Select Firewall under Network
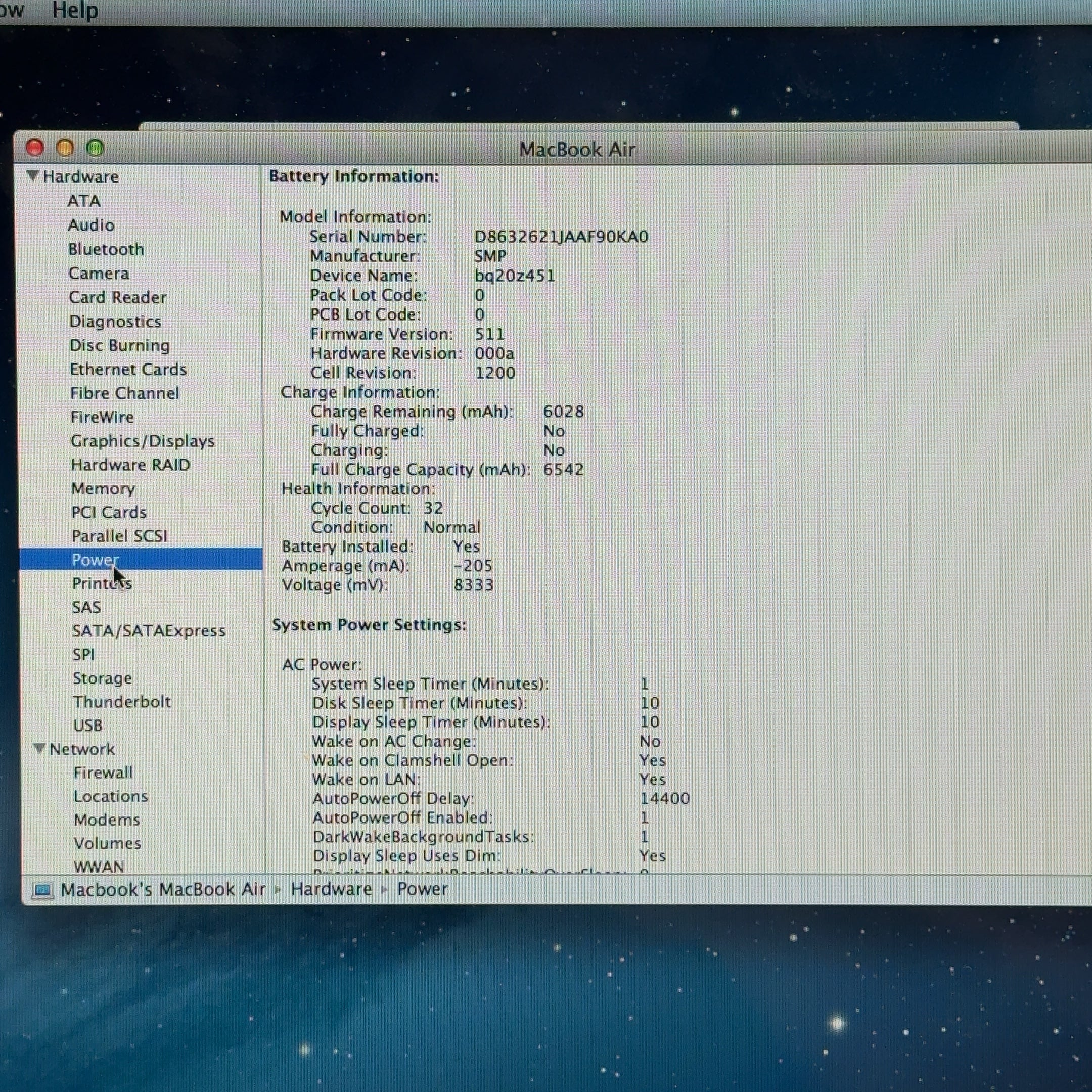The image size is (1092, 1092). coord(103,772)
